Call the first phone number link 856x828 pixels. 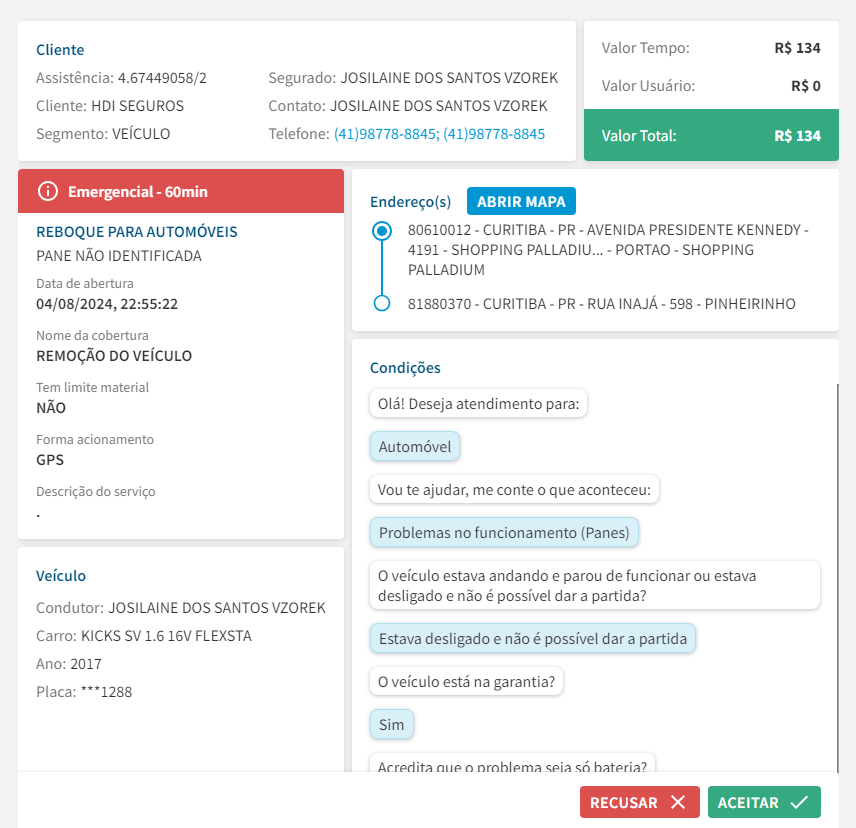[386, 133]
